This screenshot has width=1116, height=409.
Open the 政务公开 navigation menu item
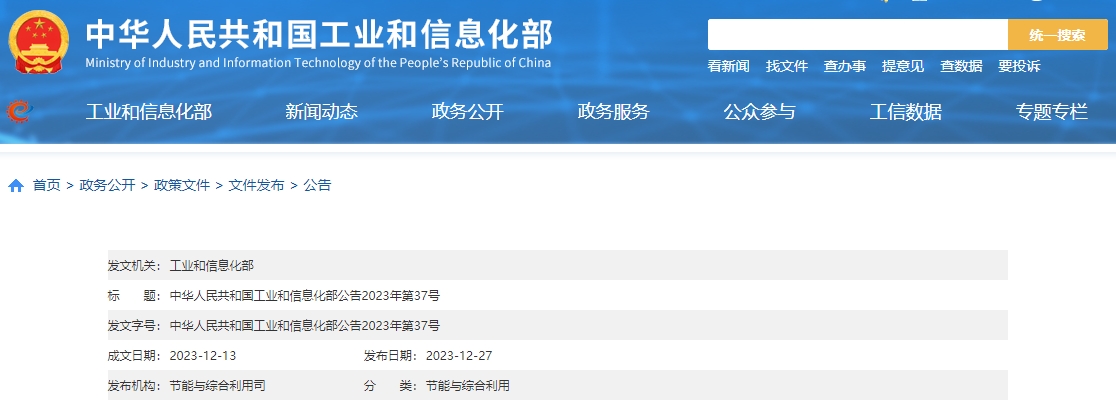(x=467, y=112)
